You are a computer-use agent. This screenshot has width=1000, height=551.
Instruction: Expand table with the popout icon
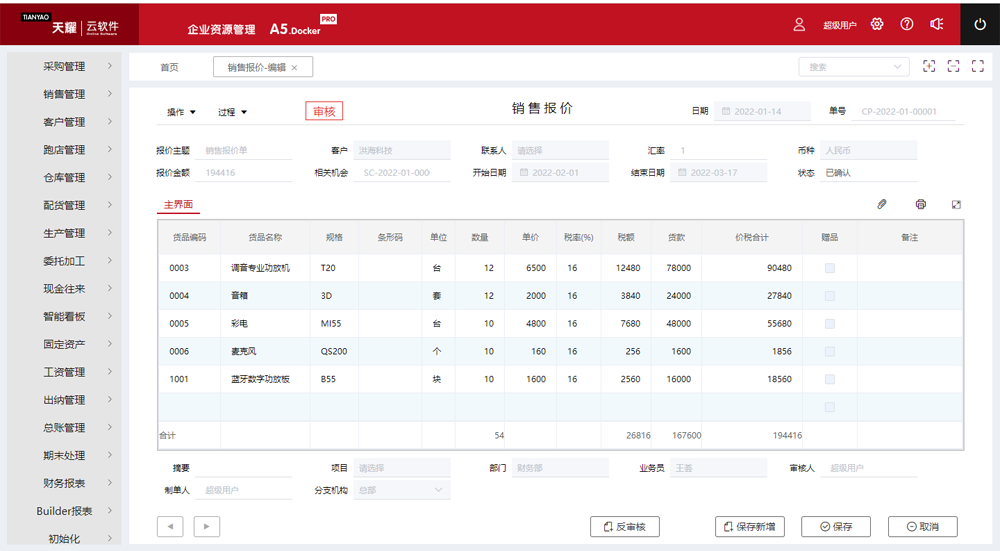click(956, 204)
